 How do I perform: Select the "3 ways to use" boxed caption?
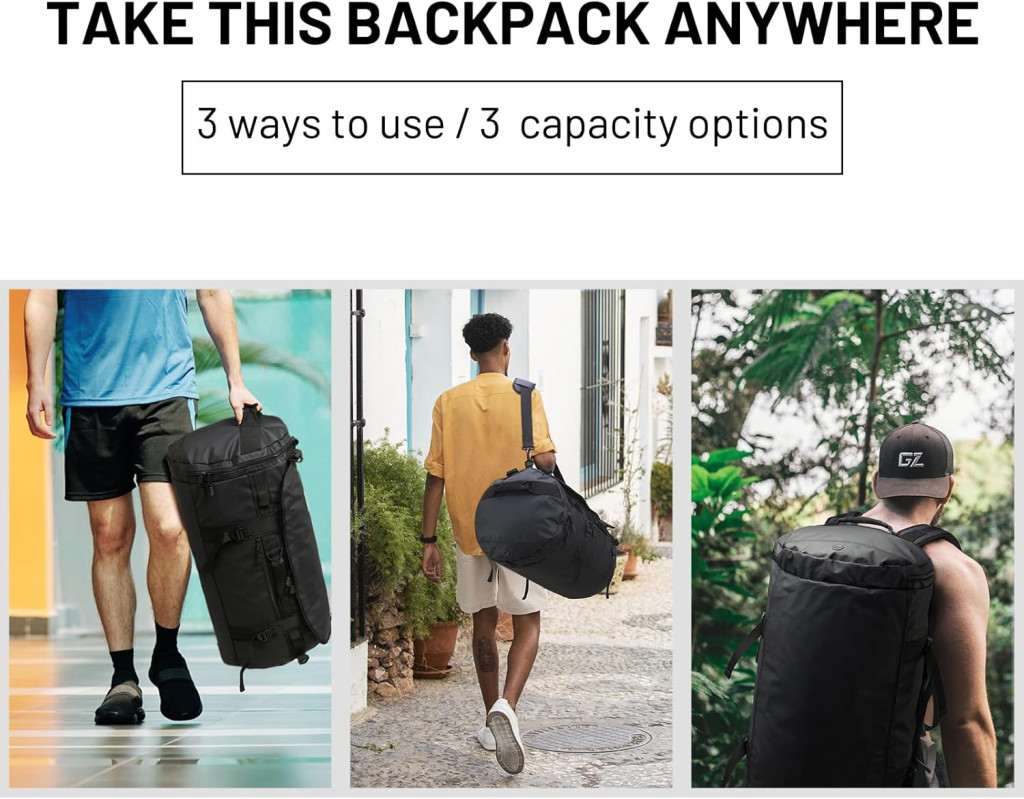point(512,127)
